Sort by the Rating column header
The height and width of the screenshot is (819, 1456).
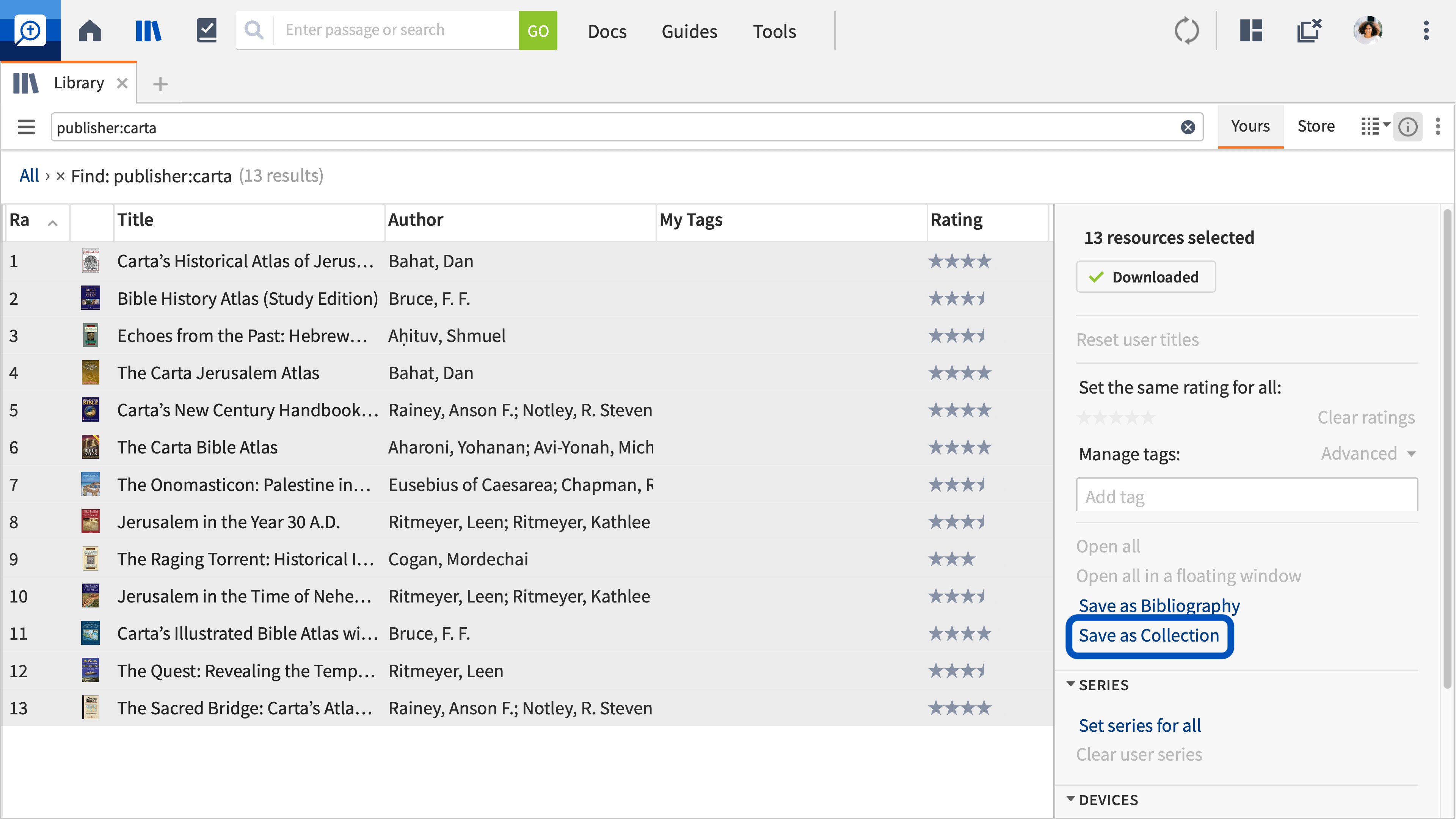(x=988, y=220)
